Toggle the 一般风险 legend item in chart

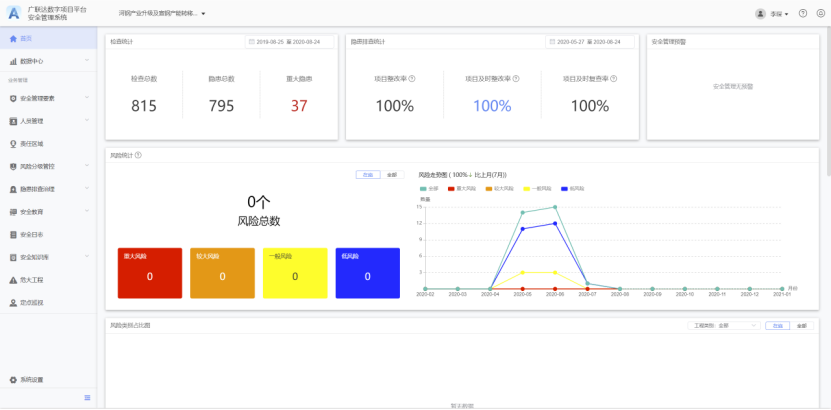[537, 188]
